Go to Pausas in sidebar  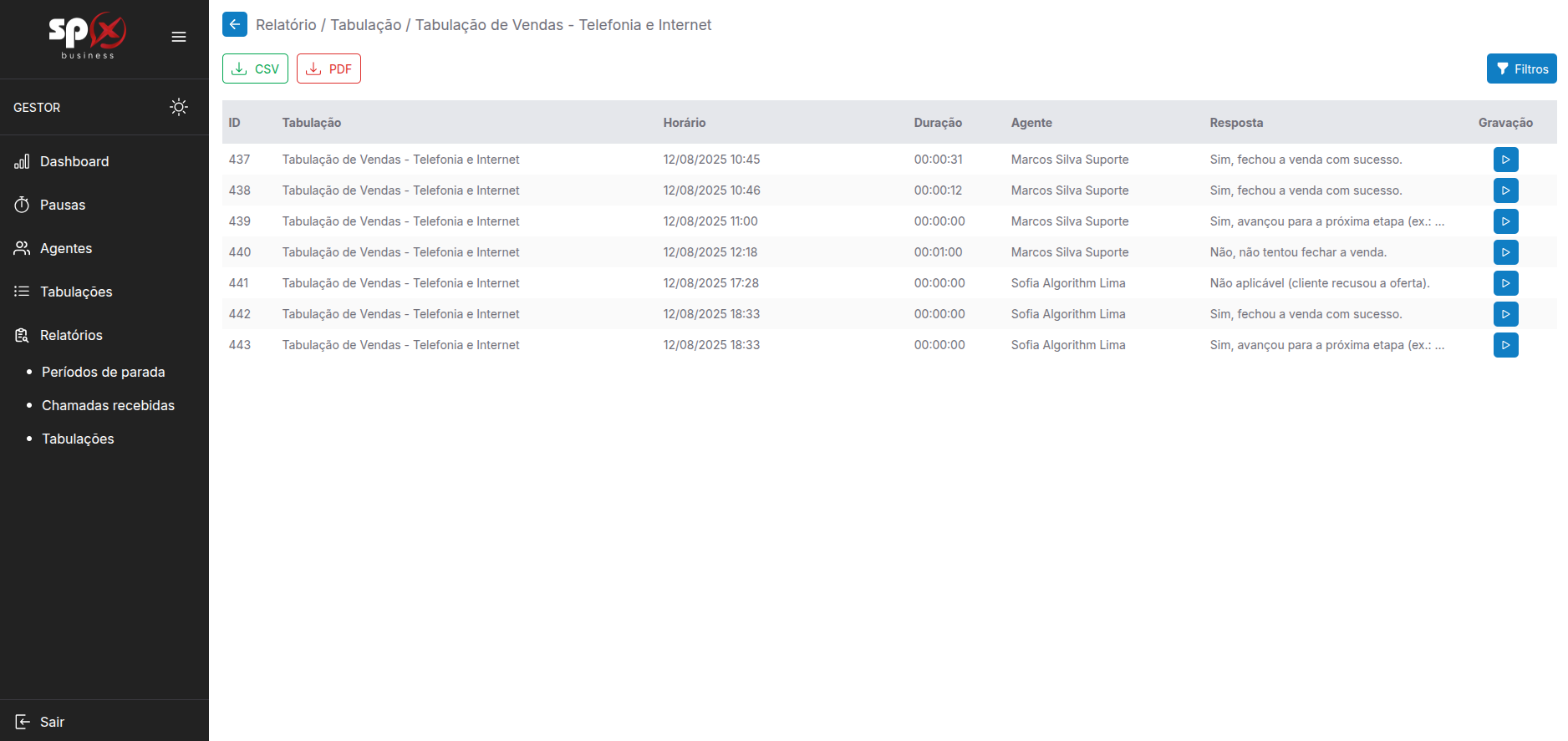[x=63, y=205]
